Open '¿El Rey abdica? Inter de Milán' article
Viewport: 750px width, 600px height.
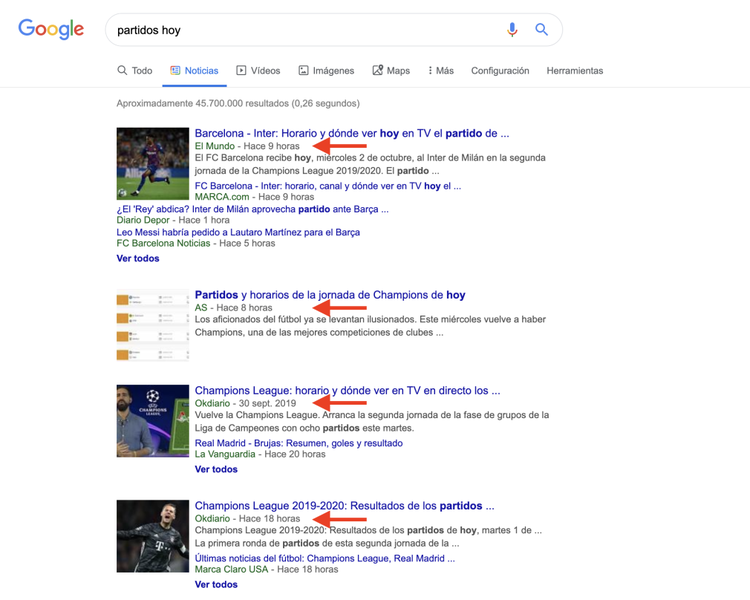click(253, 209)
